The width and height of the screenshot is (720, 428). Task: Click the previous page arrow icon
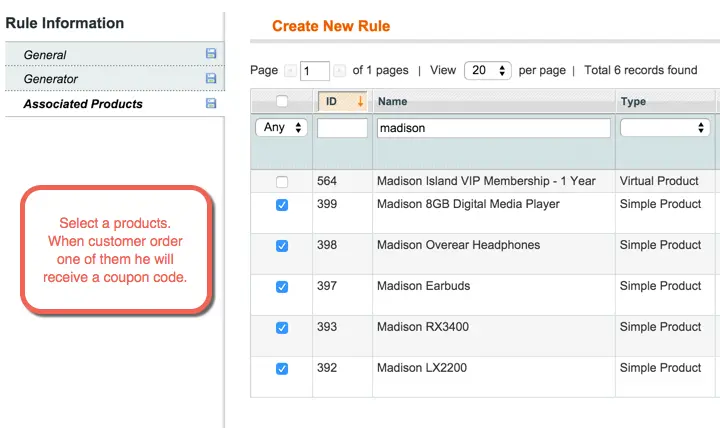coord(290,70)
